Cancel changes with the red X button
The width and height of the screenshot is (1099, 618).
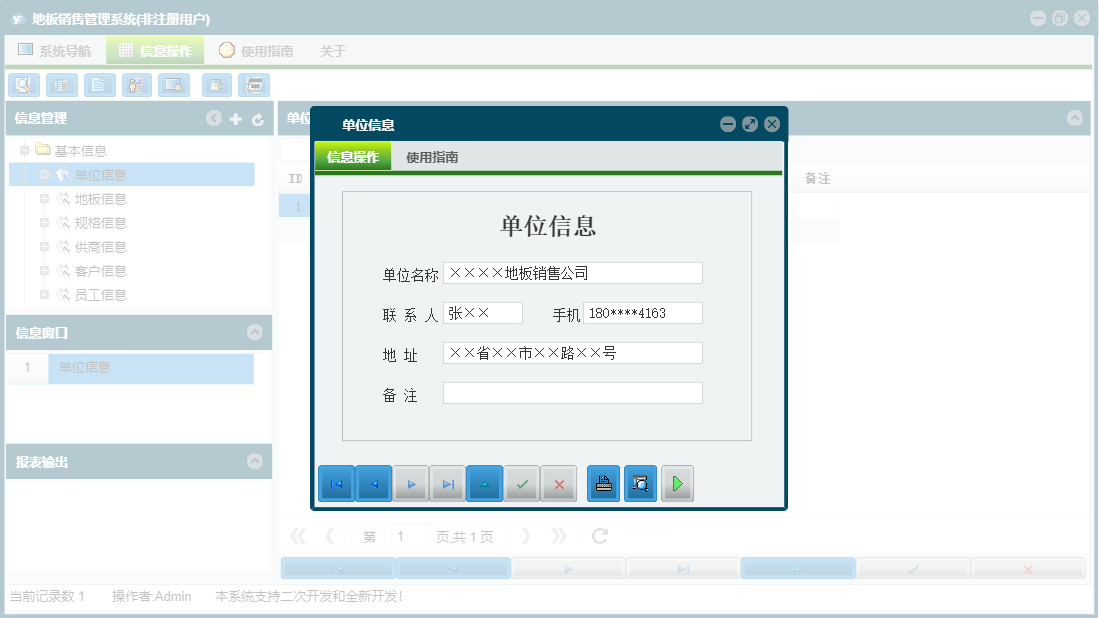(x=558, y=483)
